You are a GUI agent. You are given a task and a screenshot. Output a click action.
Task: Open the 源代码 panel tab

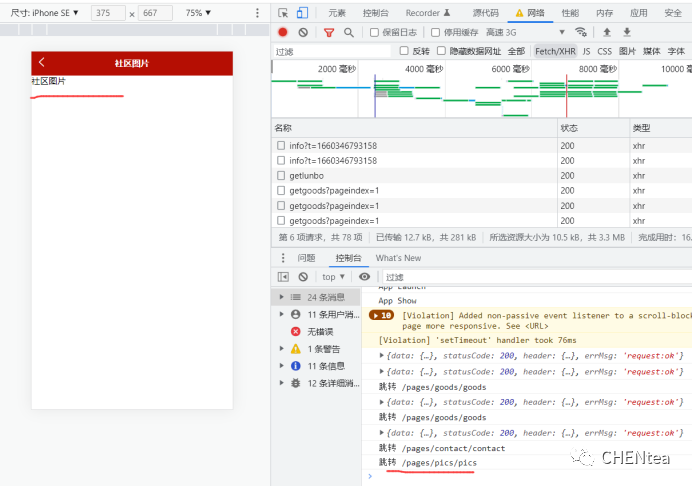tap(486, 13)
